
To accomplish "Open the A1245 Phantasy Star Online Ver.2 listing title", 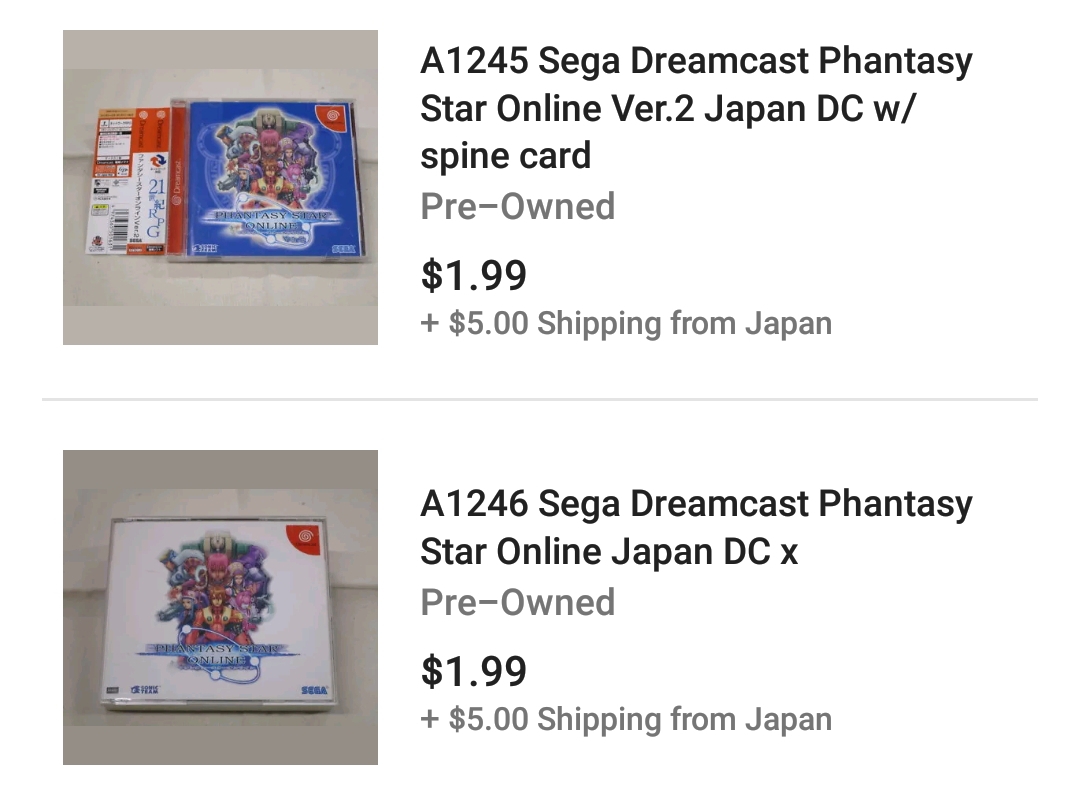I will (x=696, y=107).
